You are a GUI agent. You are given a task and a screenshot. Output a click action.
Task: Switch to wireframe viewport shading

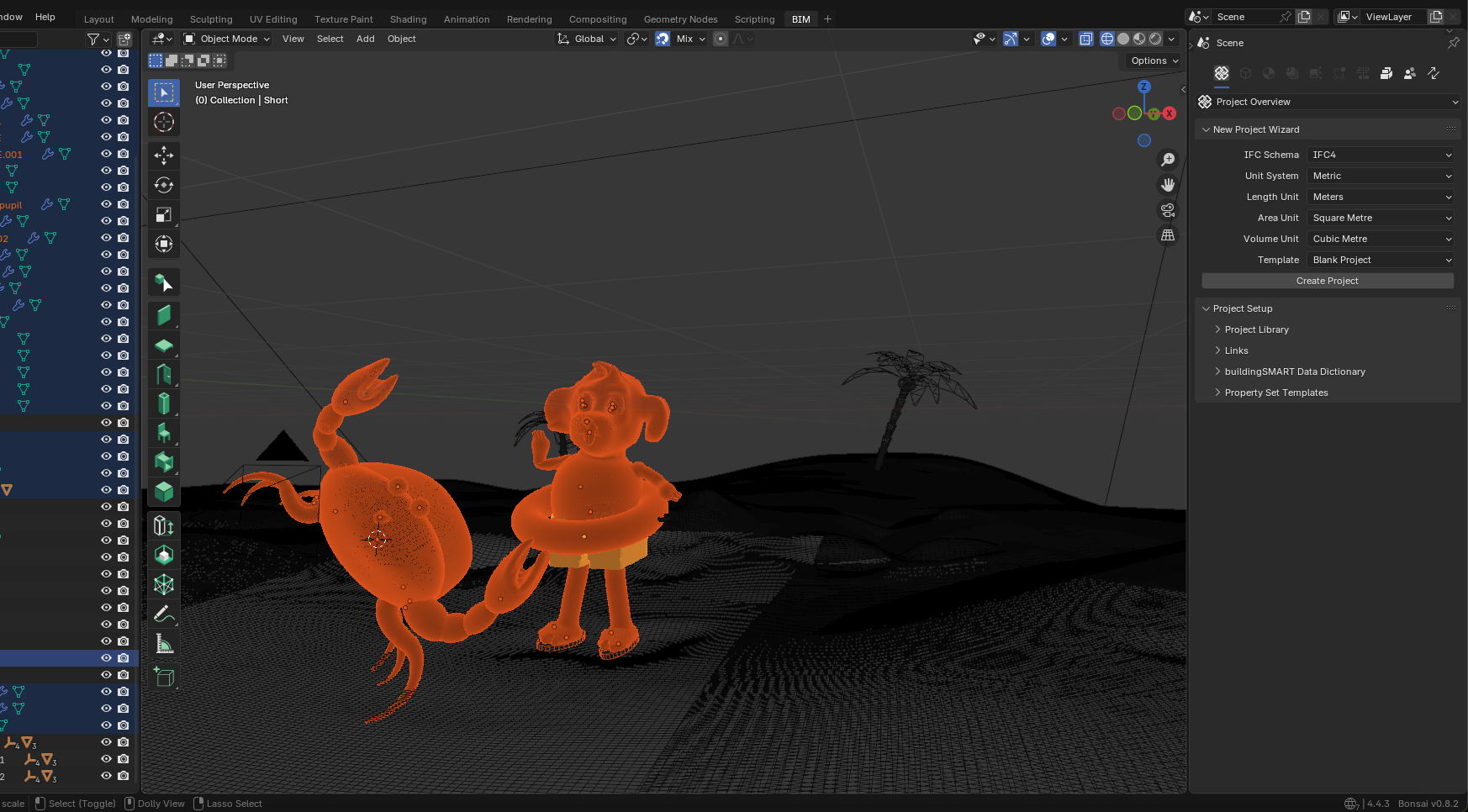pos(1107,39)
